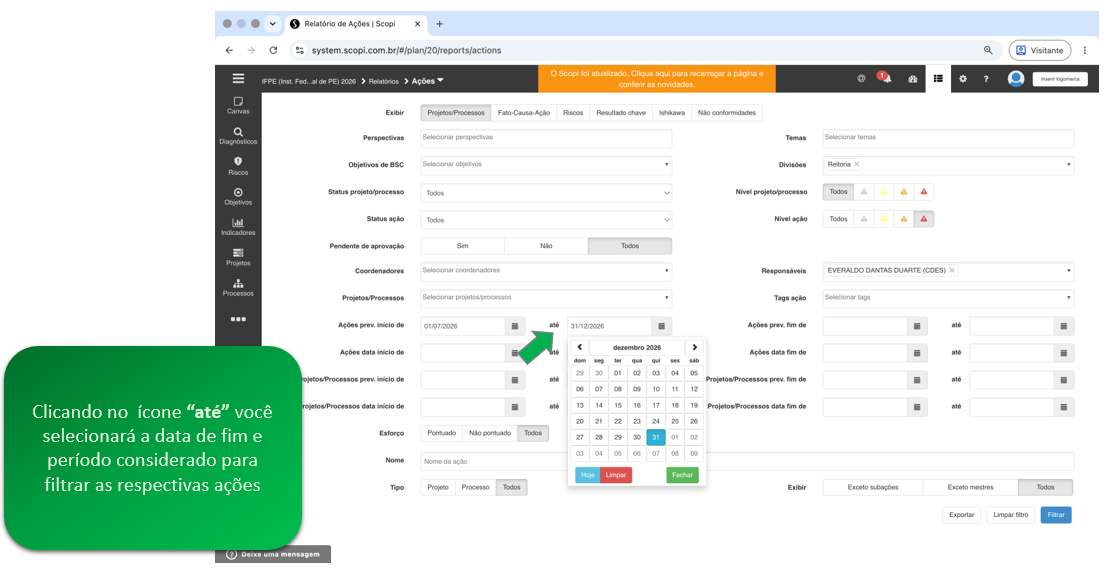Click the blue Filtrar button
This screenshot has height=574, width=1117.
(x=1056, y=515)
